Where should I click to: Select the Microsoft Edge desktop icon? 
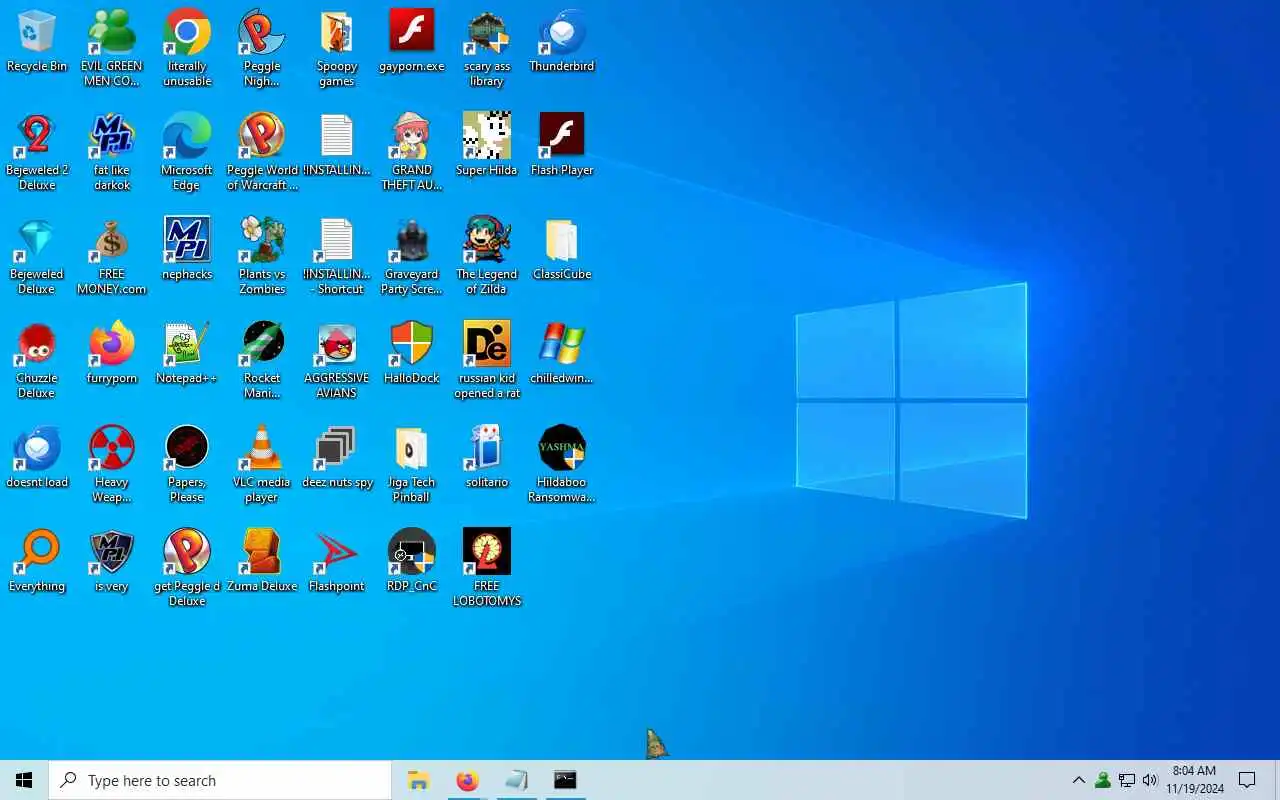click(187, 152)
